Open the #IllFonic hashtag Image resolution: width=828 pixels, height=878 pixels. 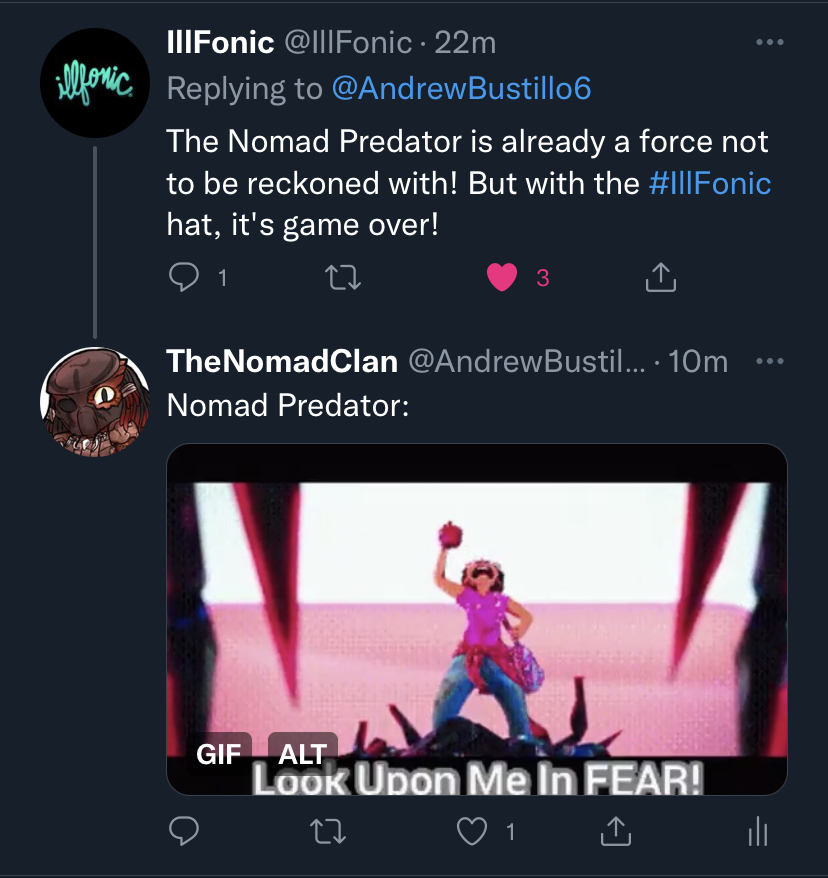coord(709,184)
